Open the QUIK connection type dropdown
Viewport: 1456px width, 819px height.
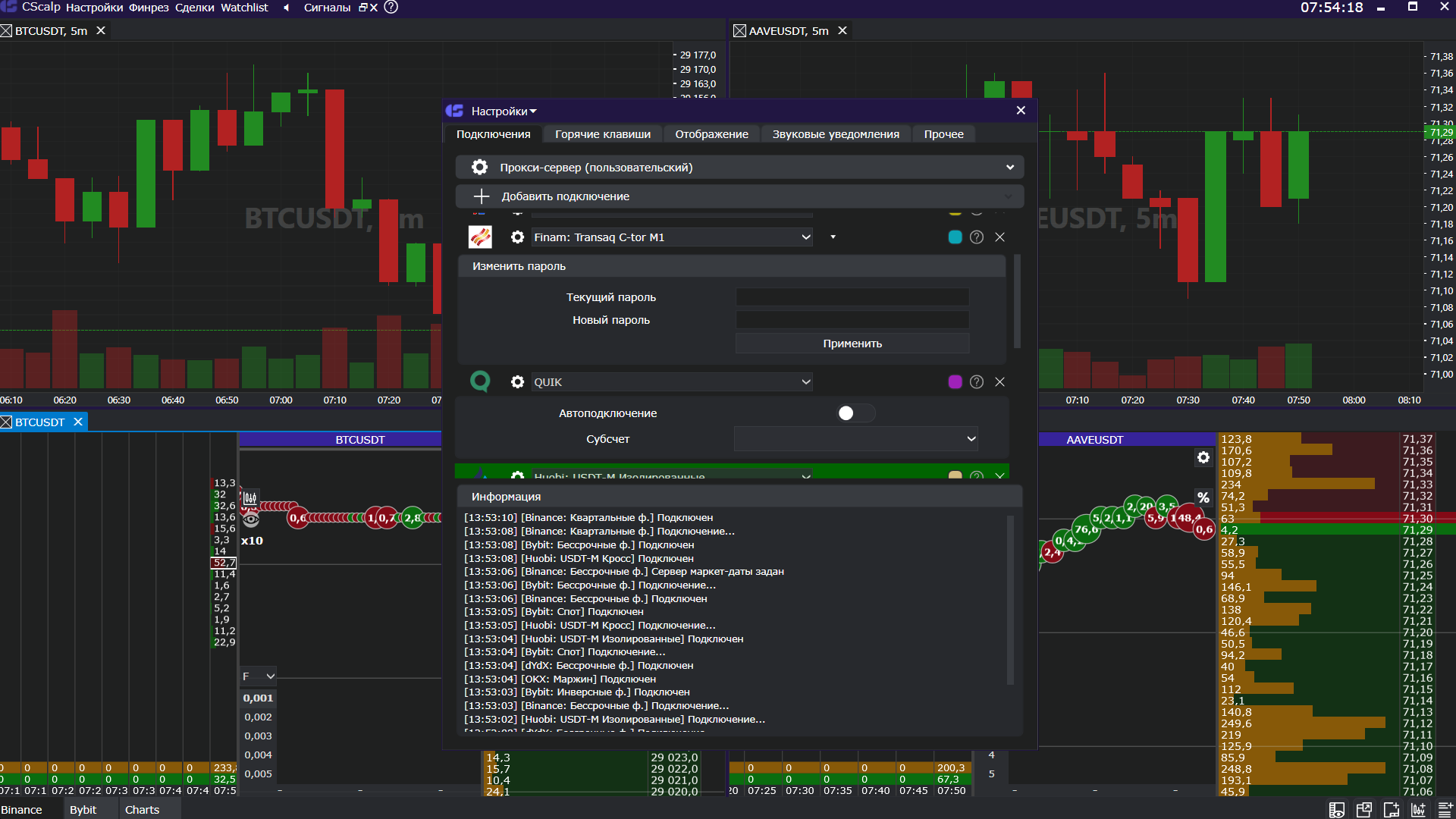tap(671, 382)
